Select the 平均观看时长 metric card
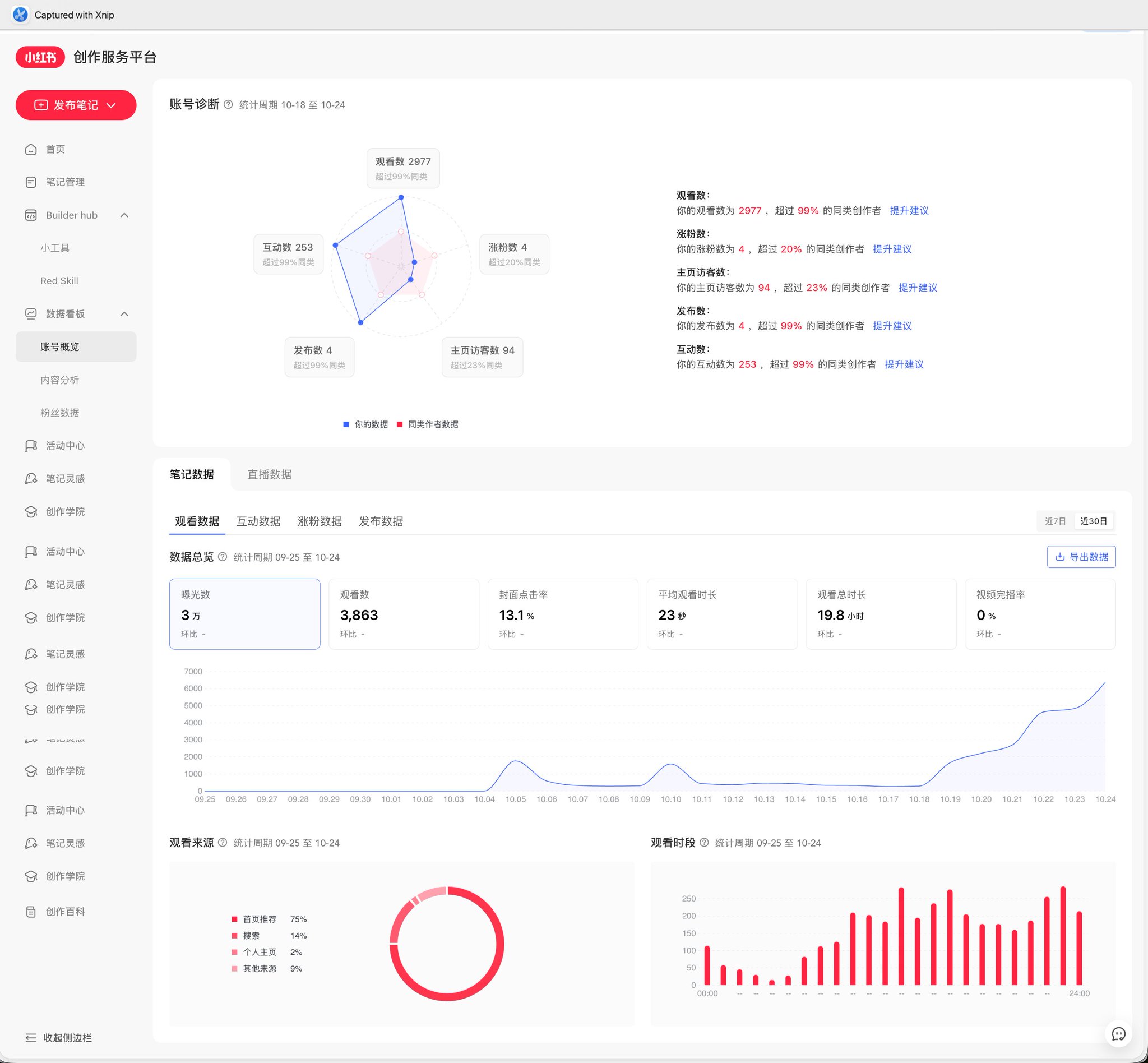The width and height of the screenshot is (1148, 1063). [722, 614]
